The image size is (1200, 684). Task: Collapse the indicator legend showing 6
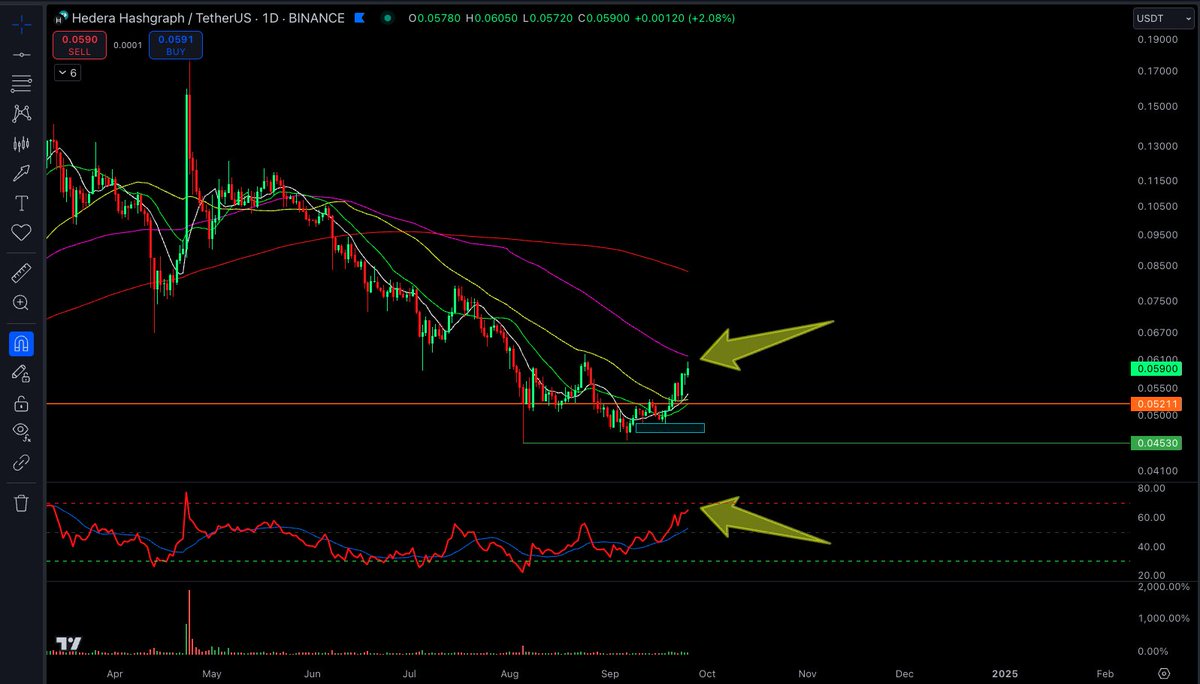67,73
